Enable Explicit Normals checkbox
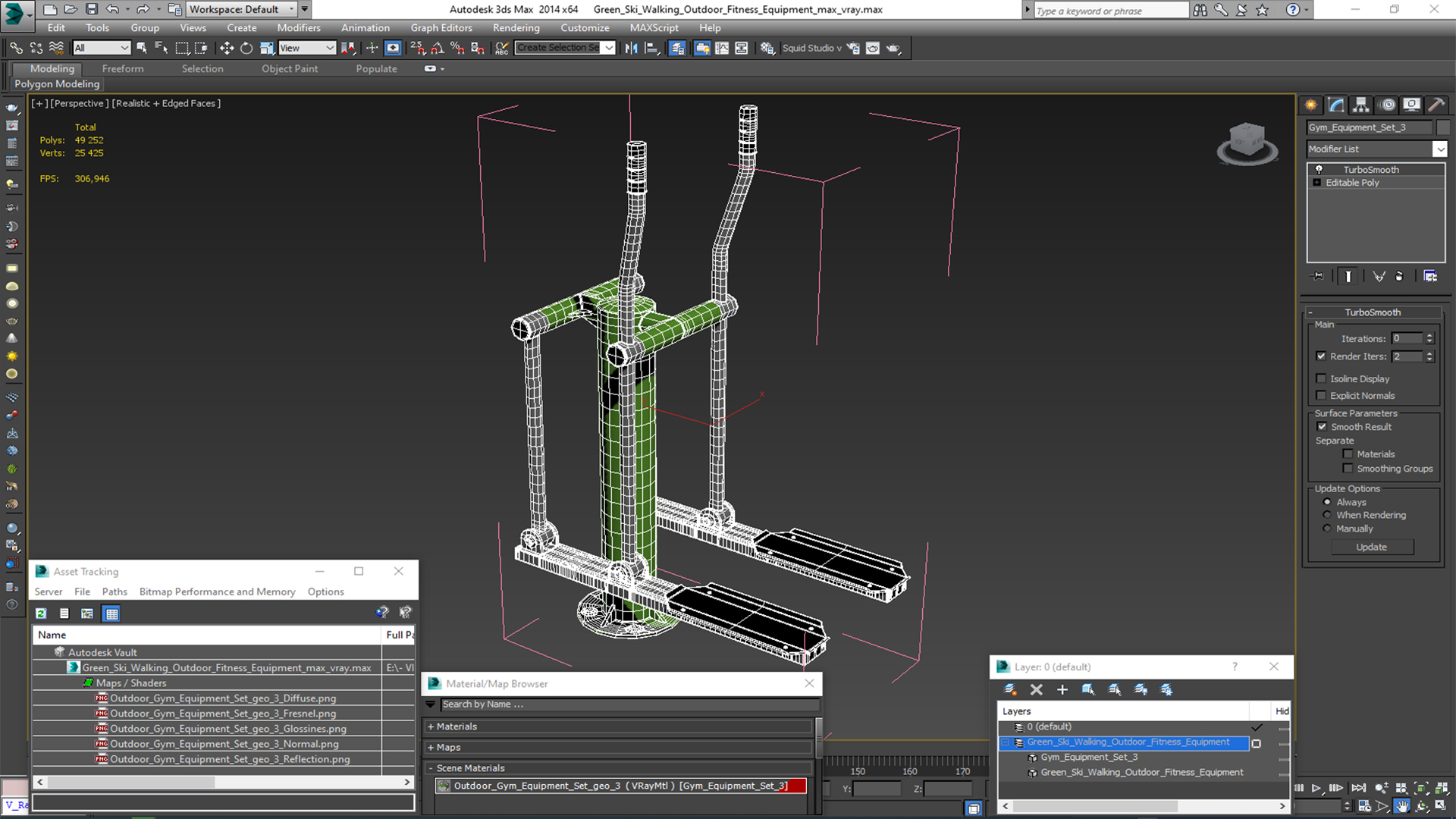1456x819 pixels. coord(1321,395)
